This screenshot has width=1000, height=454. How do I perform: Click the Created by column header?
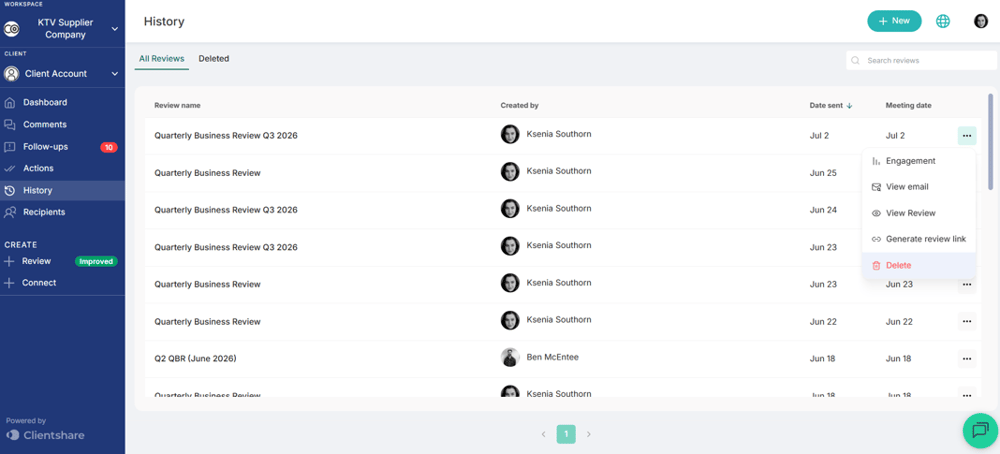pos(520,105)
